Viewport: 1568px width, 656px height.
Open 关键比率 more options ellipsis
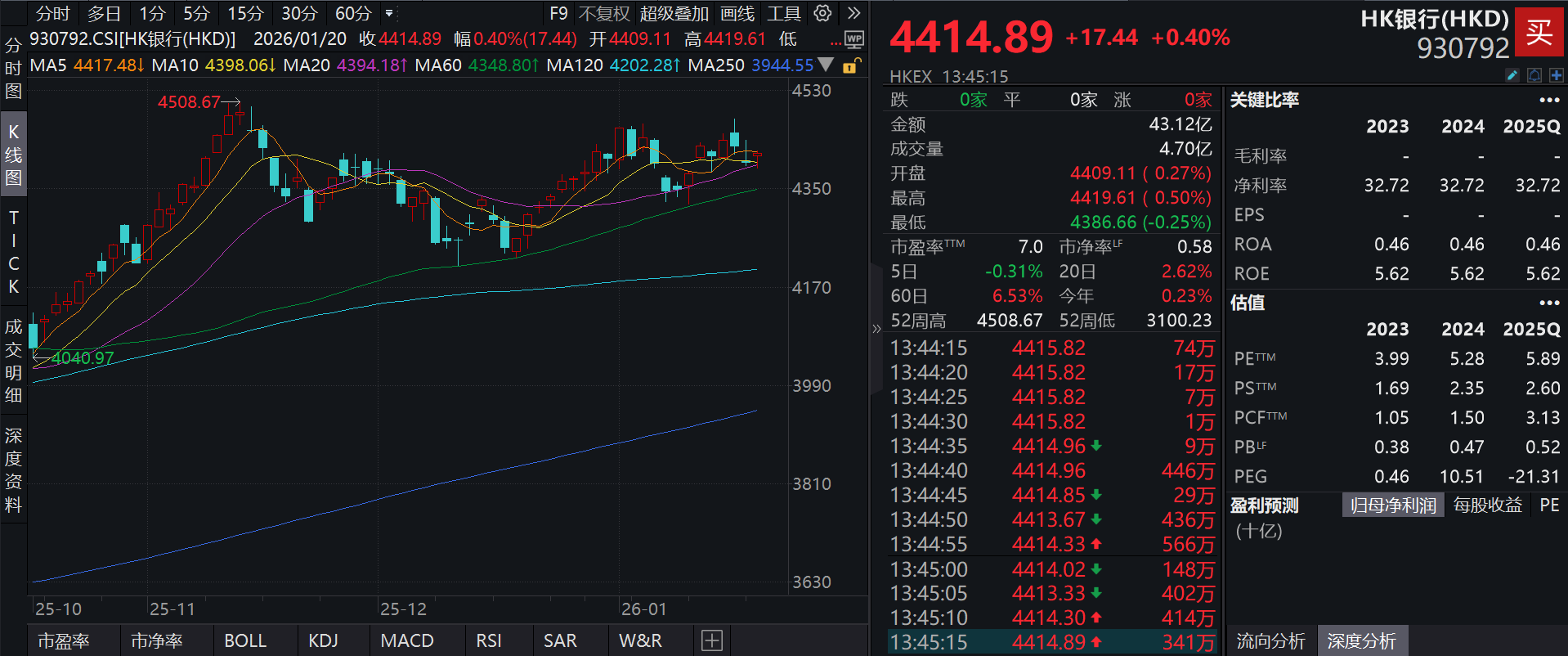(x=1549, y=100)
